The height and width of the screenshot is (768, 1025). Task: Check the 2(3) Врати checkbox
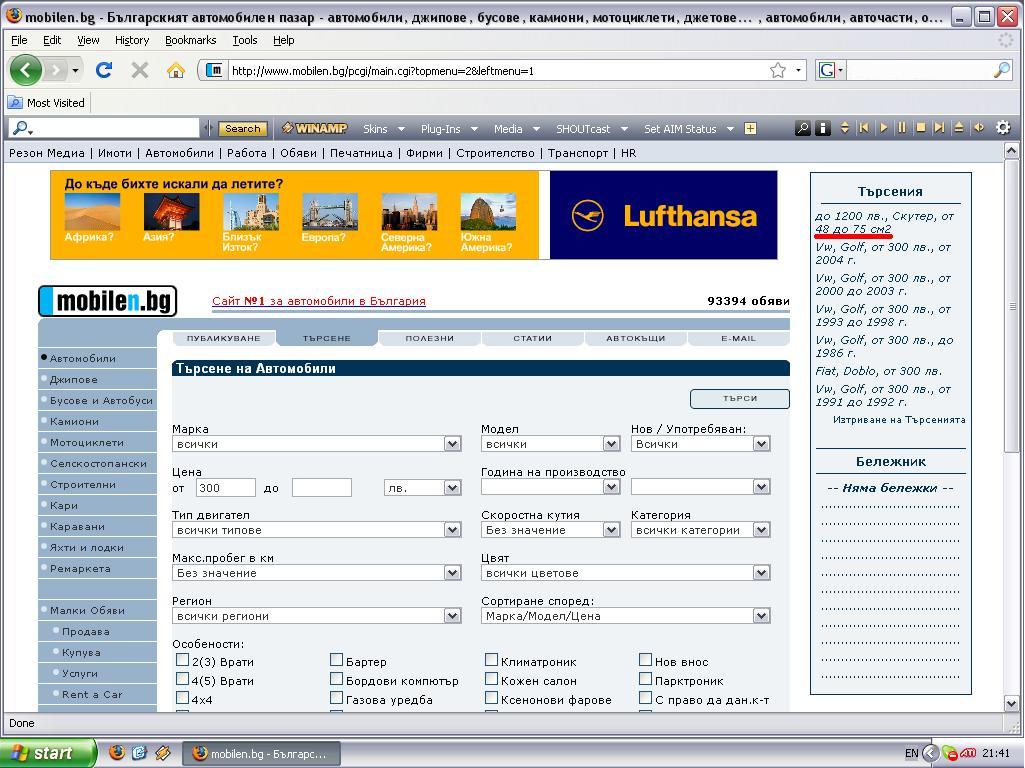pyautogui.click(x=182, y=659)
